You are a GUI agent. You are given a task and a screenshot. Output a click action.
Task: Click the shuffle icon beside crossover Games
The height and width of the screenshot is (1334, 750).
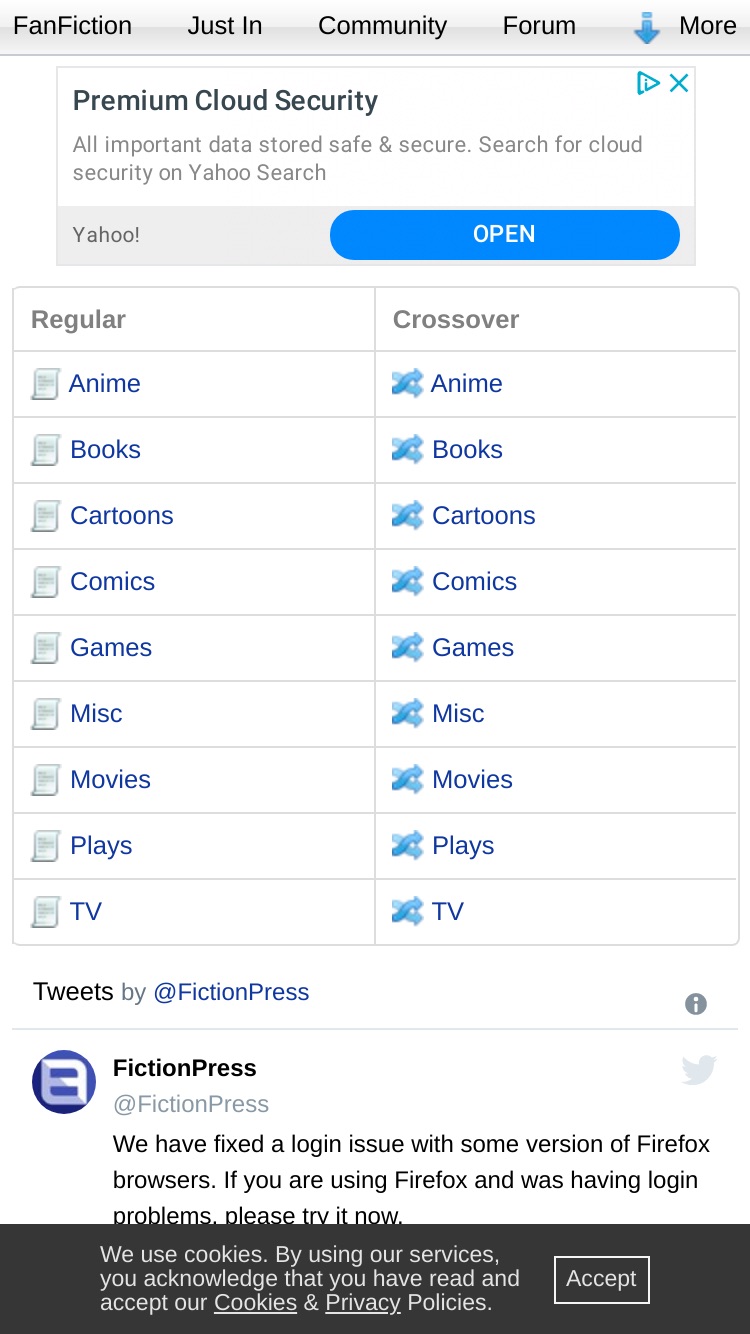pyautogui.click(x=407, y=647)
